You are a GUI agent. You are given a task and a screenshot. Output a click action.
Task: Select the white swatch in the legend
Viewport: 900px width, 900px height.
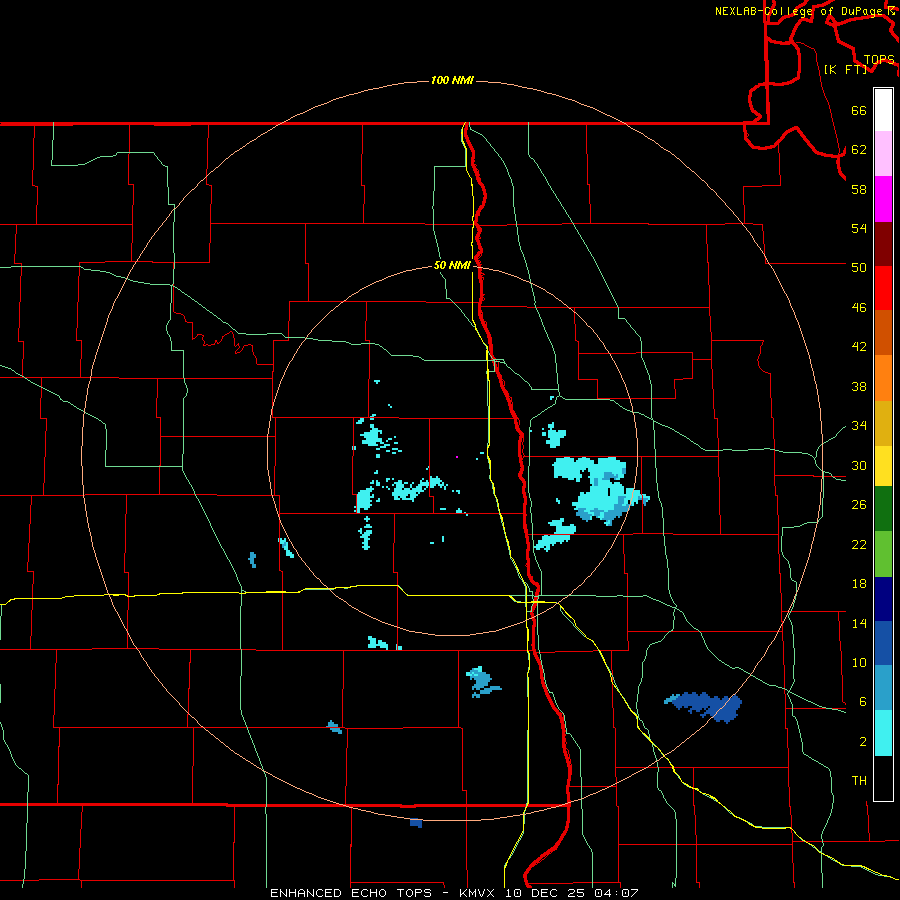tap(883, 110)
